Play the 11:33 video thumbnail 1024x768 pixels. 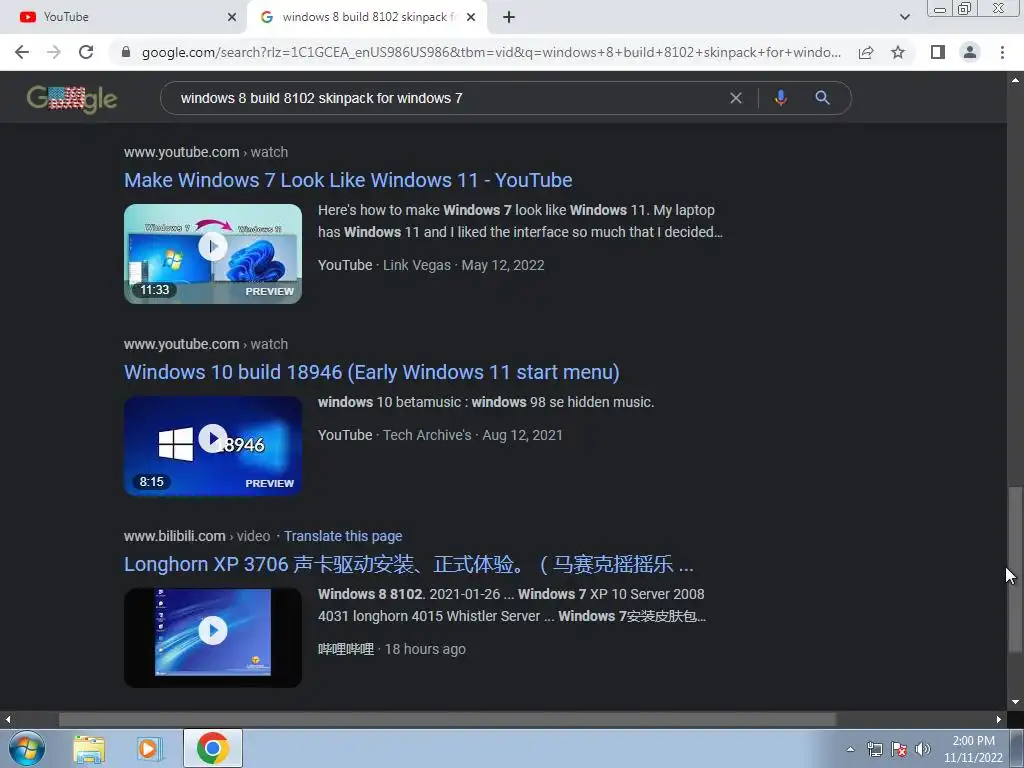point(213,254)
